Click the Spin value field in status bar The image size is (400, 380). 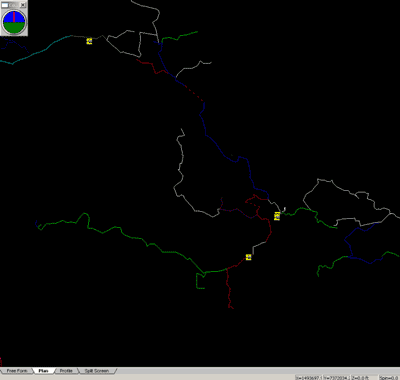click(389, 378)
